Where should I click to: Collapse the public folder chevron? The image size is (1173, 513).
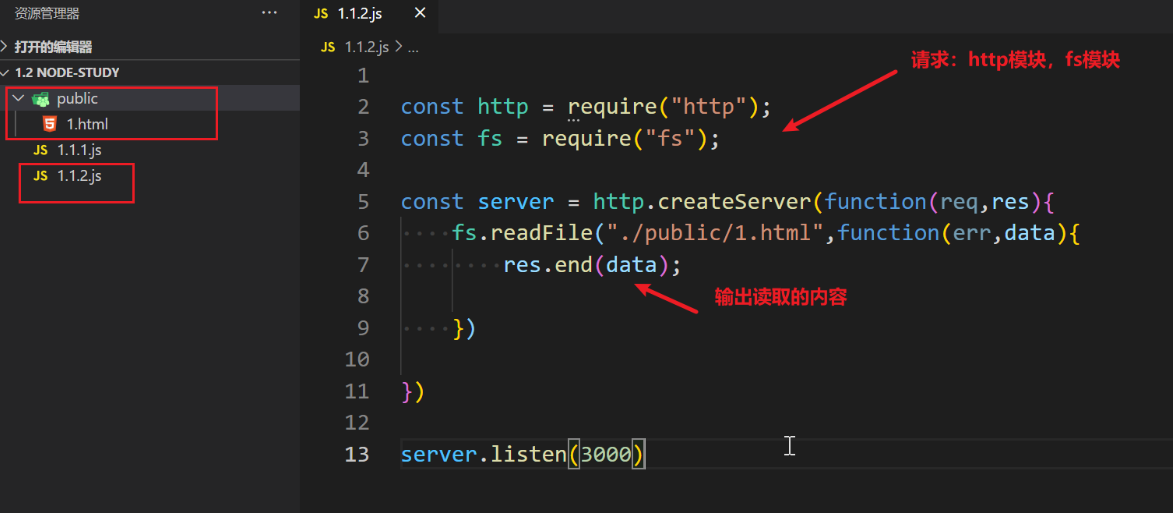19,98
